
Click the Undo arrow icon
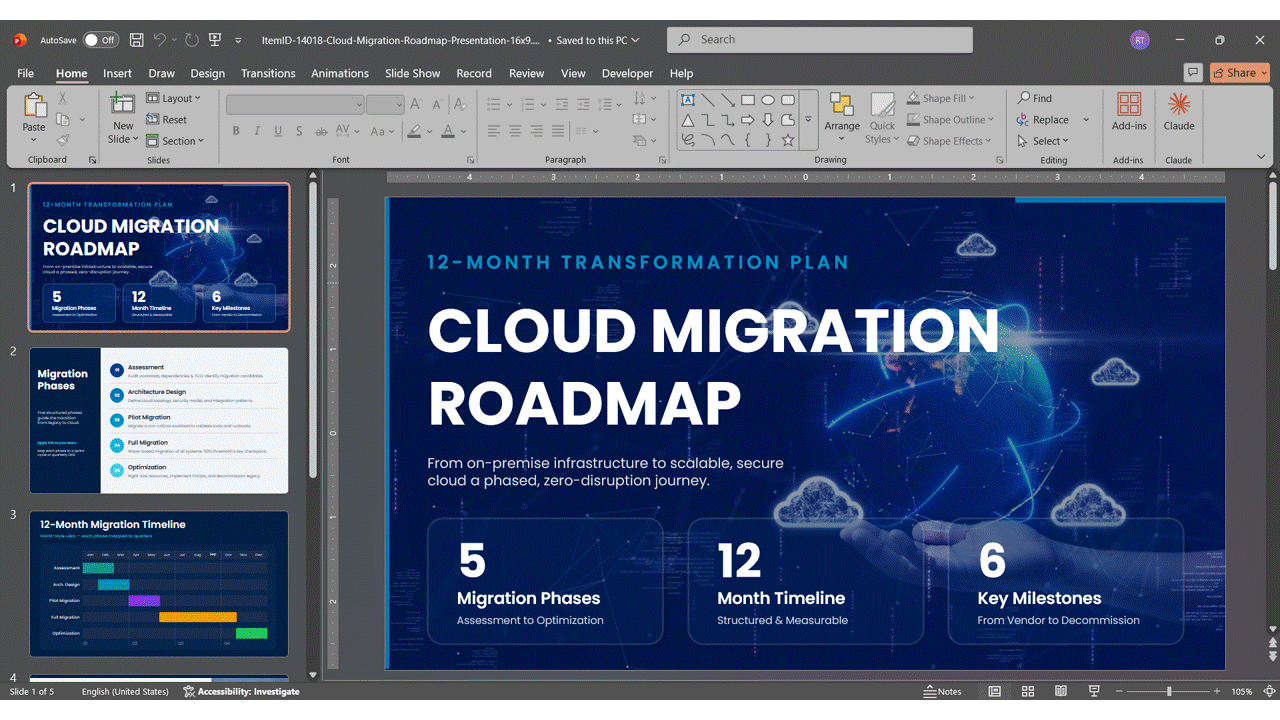pos(160,40)
